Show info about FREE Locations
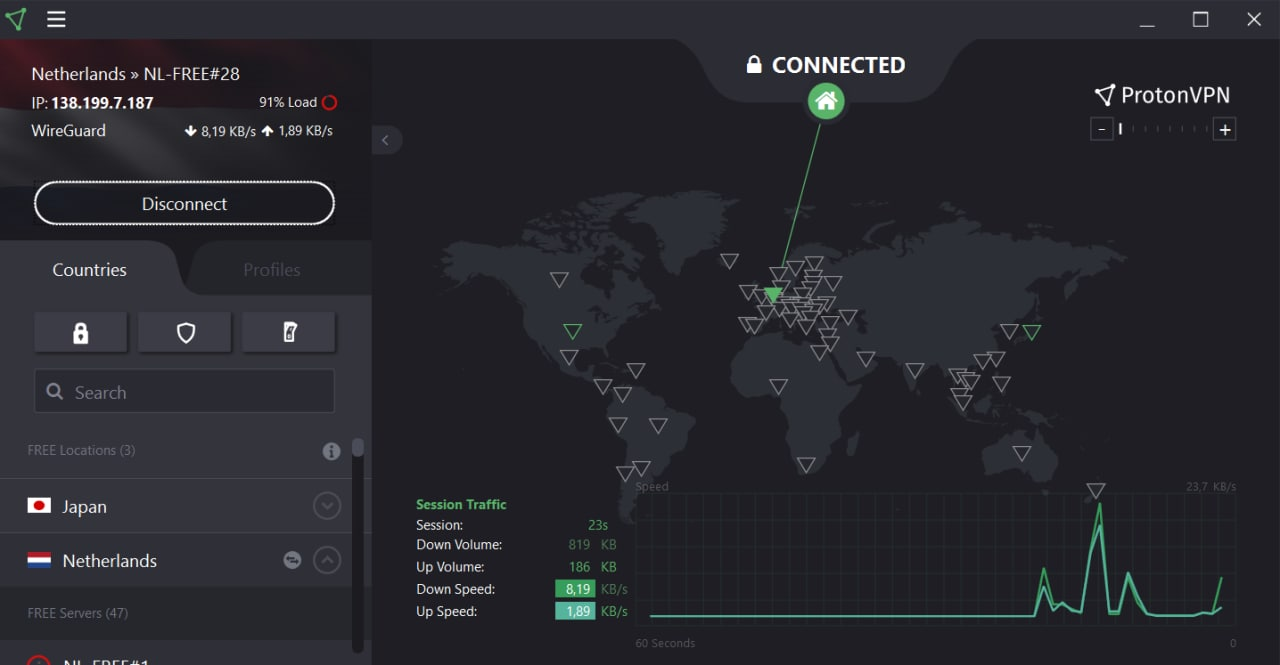The image size is (1280, 665). point(331,451)
